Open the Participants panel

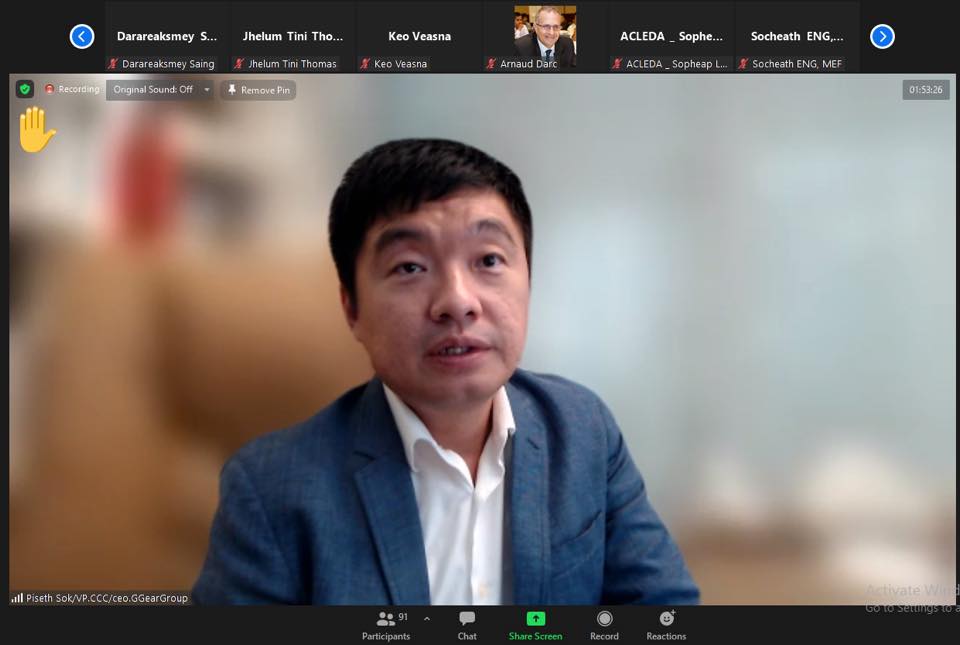click(x=386, y=625)
